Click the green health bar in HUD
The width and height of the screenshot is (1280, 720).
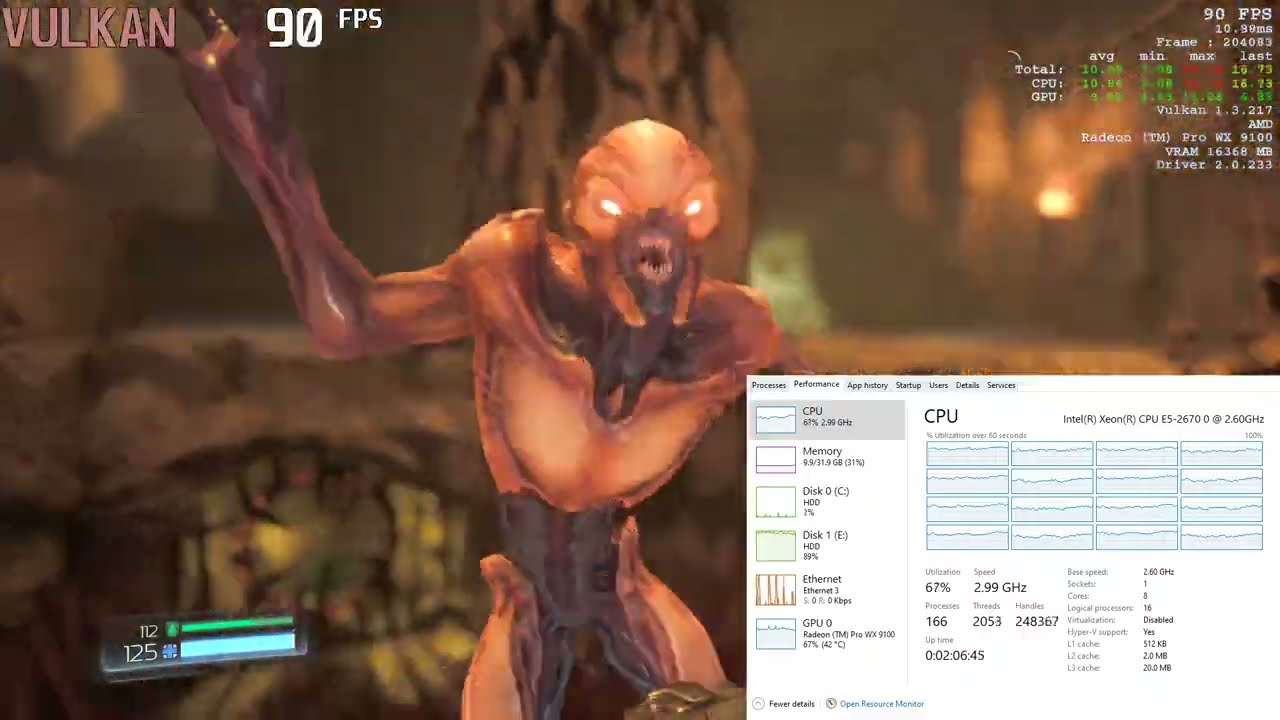click(x=237, y=629)
